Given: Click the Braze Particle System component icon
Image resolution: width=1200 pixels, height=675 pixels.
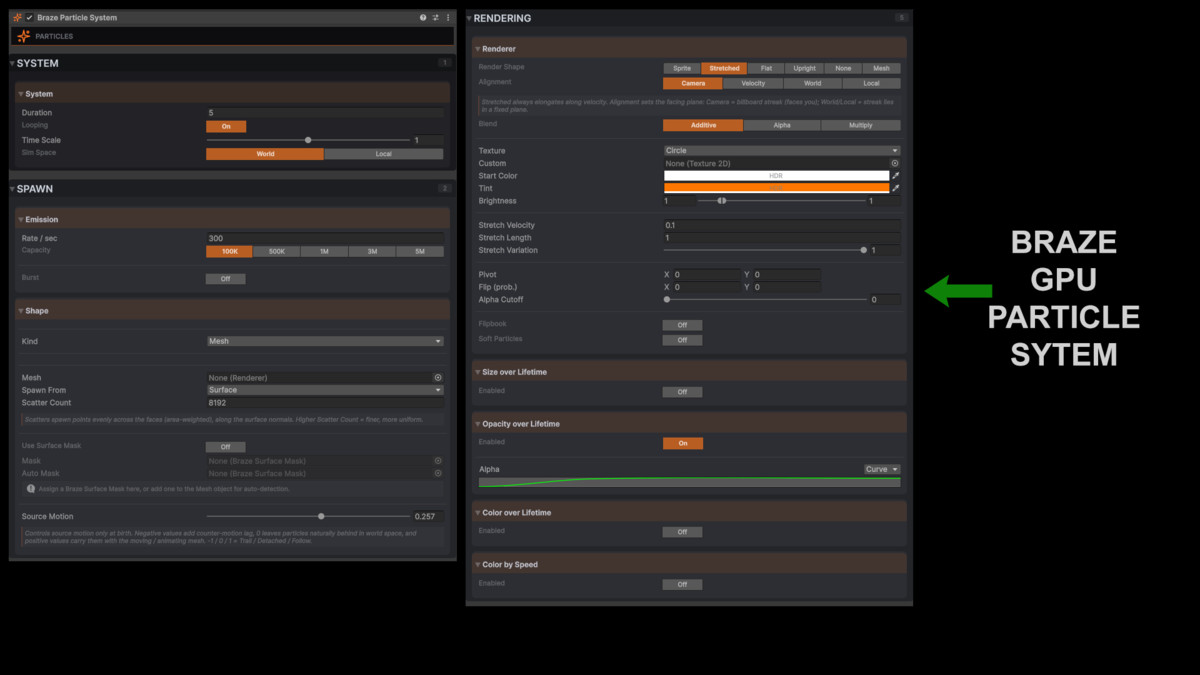Looking at the screenshot, I should 17,17.
